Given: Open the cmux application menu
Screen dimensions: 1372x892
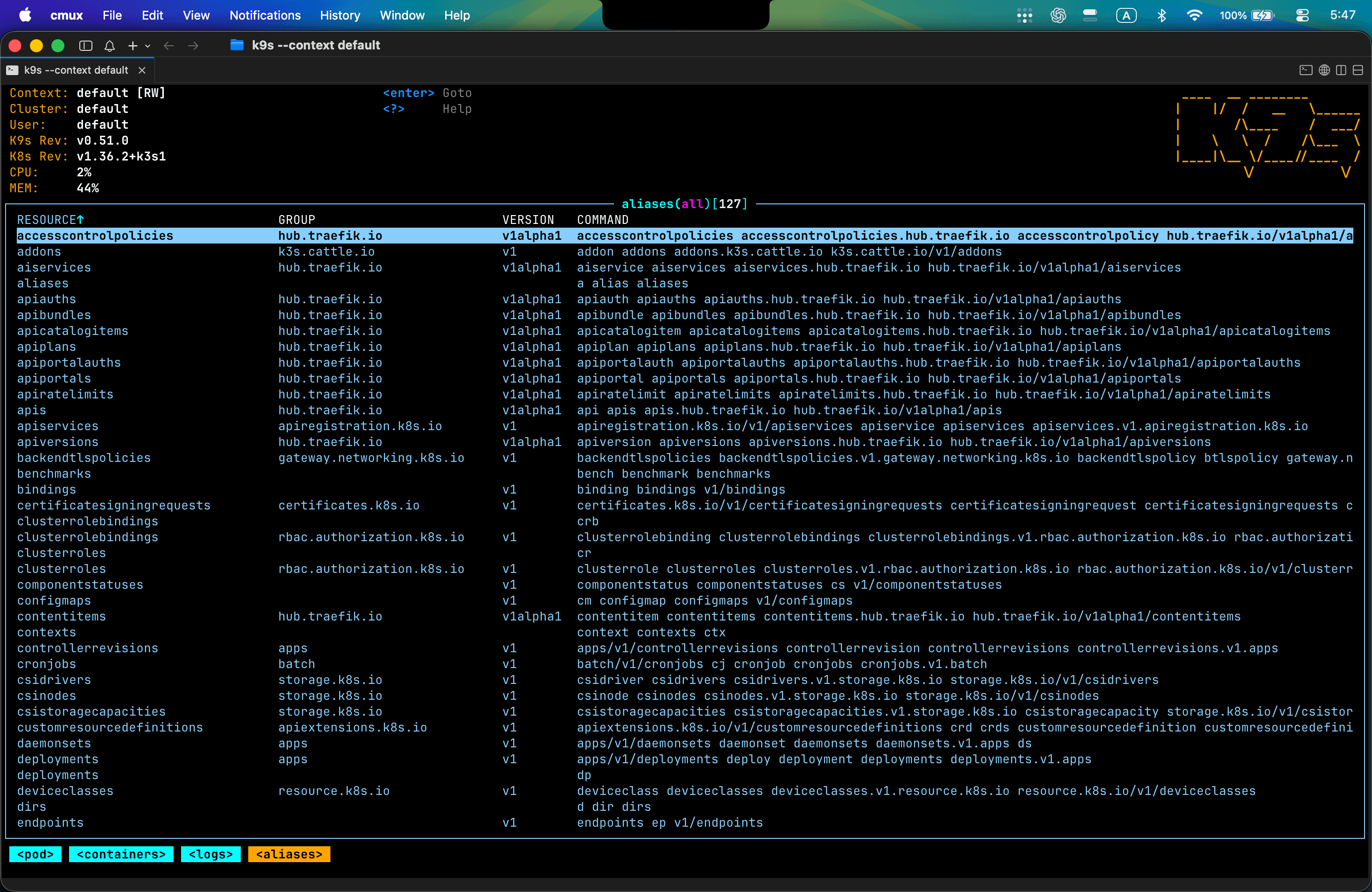Looking at the screenshot, I should click(x=66, y=15).
